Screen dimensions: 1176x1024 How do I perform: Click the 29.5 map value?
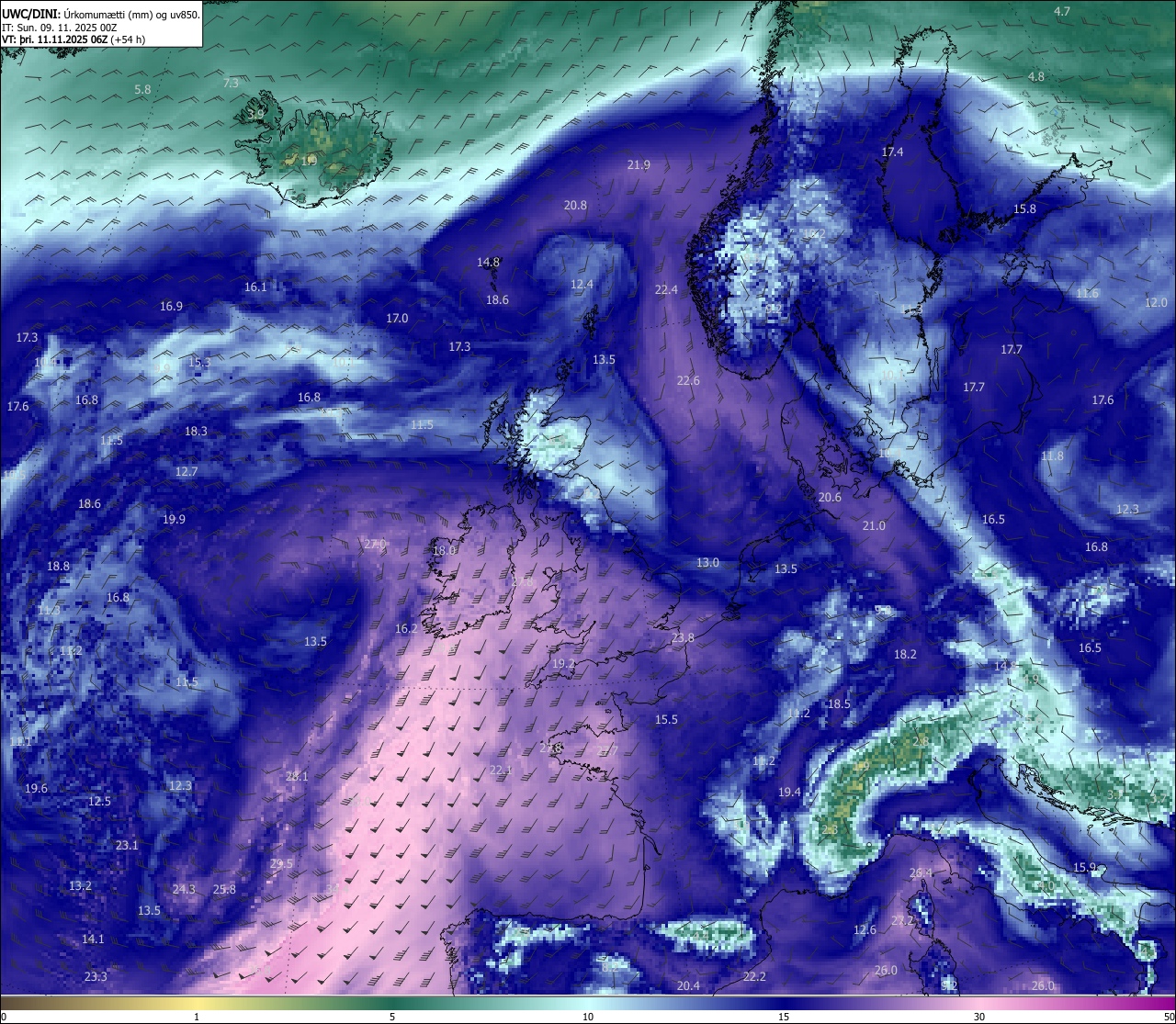tap(281, 864)
